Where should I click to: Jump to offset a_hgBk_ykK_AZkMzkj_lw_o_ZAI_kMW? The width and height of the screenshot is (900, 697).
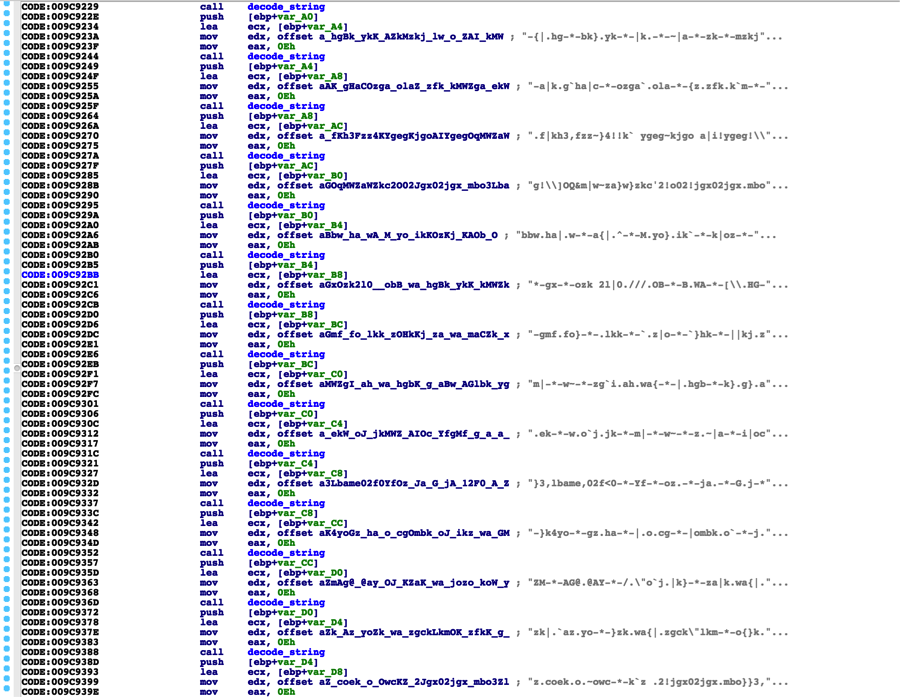[x=400, y=37]
